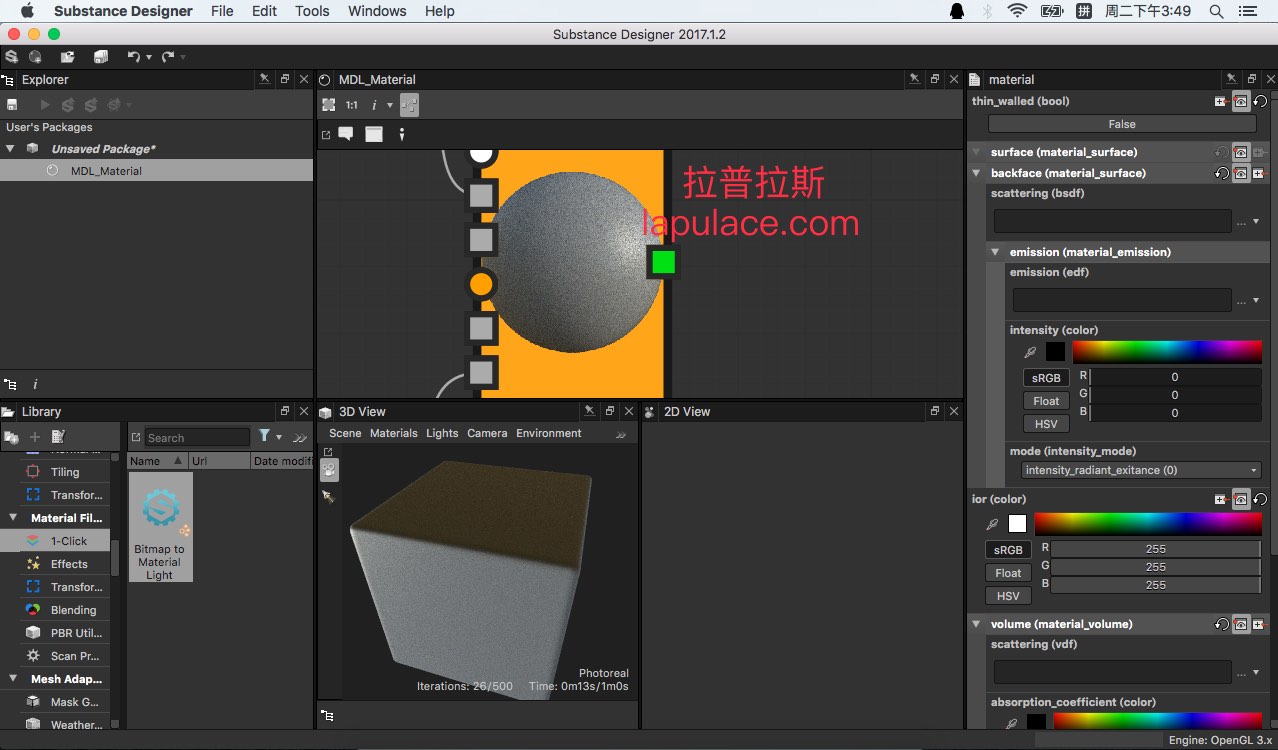Screen dimensions: 1278x750
Task: Click the add library folder icon
Action: tap(11, 437)
